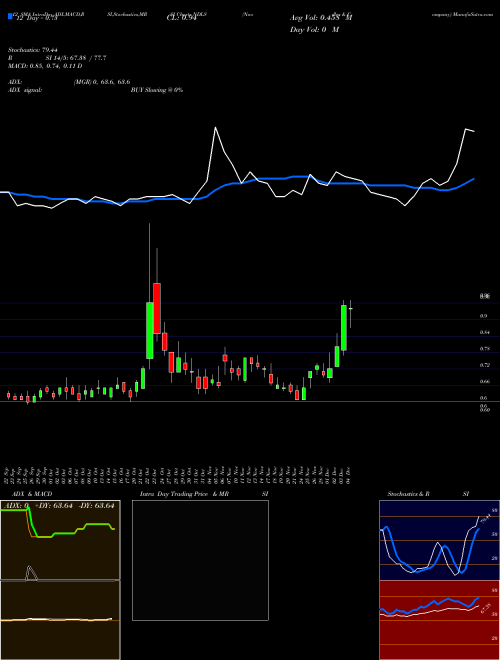Click the 0.6 price axis label
500x660 pixels.
(484, 398)
